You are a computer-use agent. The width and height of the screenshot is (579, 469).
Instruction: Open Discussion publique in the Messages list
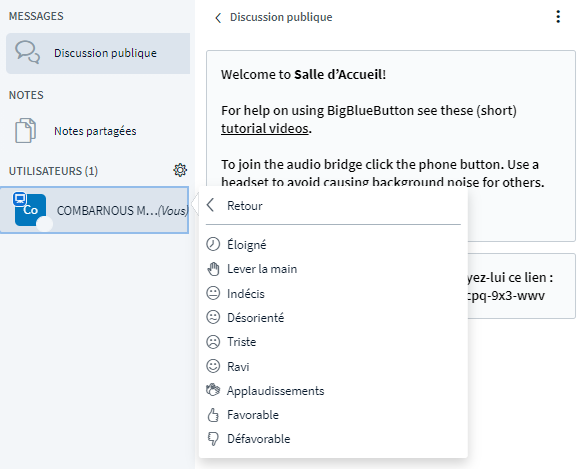[98, 53]
